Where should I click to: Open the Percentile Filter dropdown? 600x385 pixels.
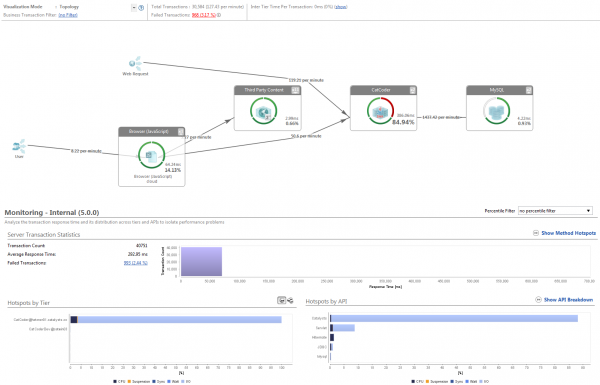pos(555,211)
